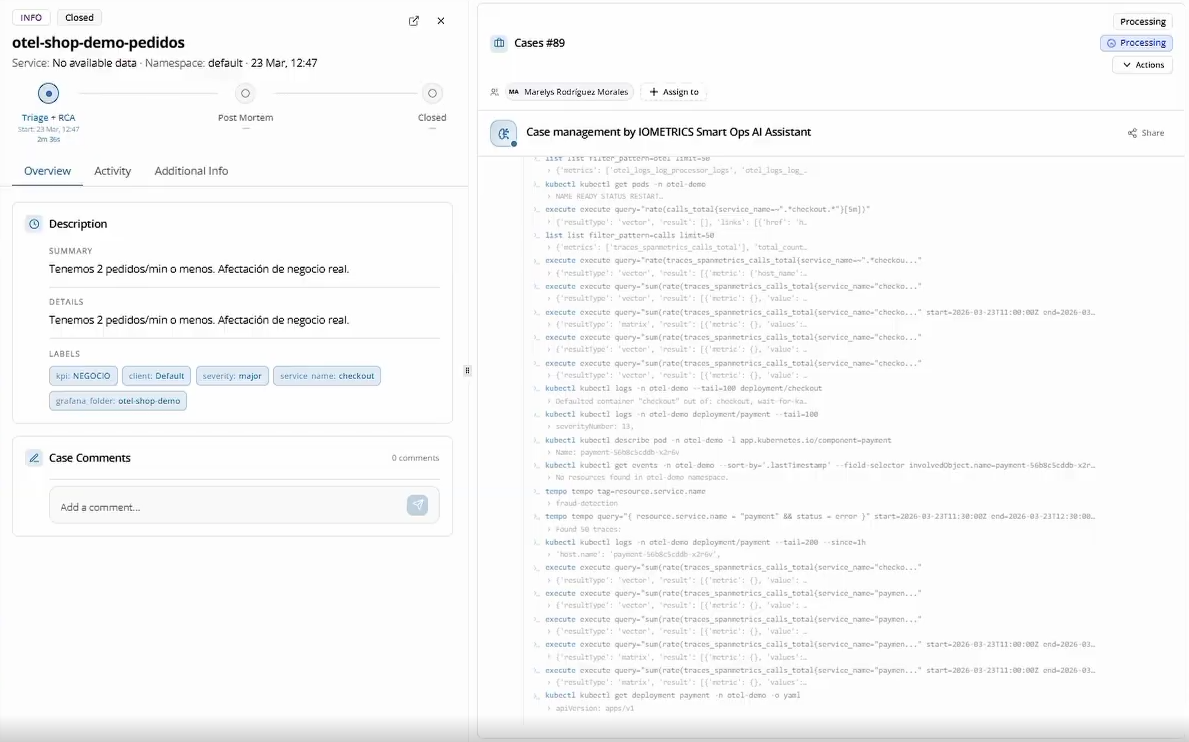Expand the kubectl get pods result
1189x742 pixels.
pos(549,197)
